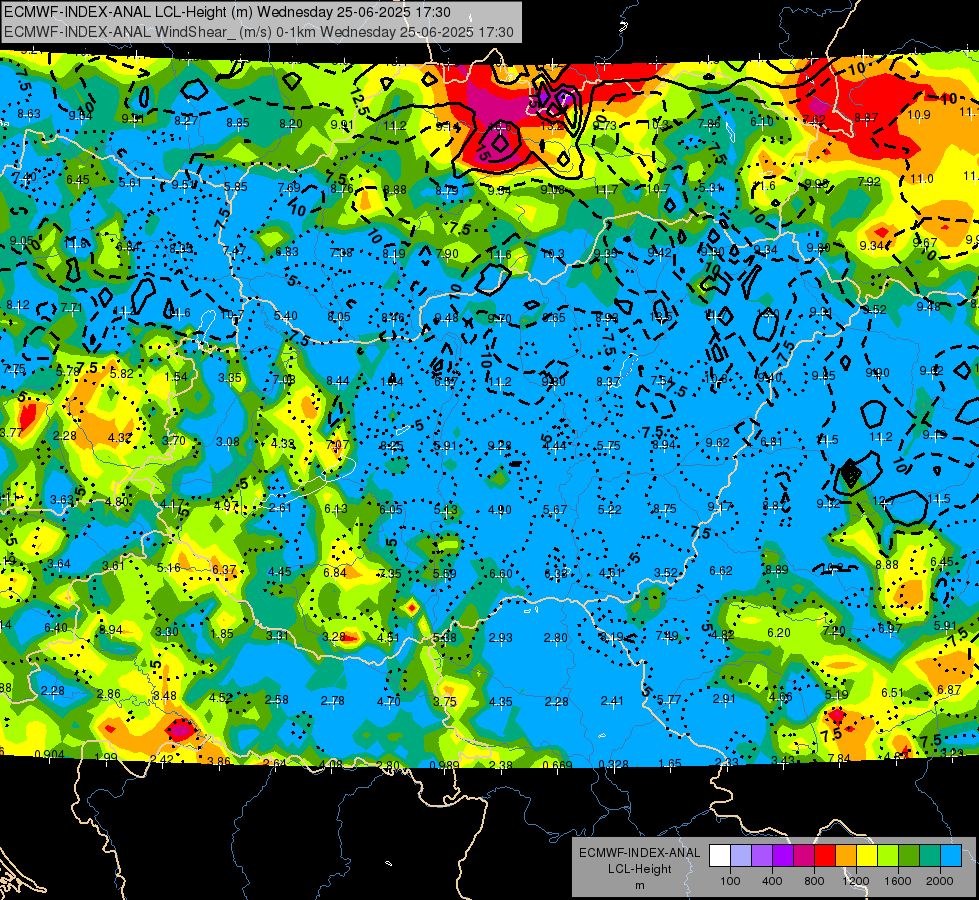
Task: Click the legend tick label 100
Action: [x=730, y=881]
